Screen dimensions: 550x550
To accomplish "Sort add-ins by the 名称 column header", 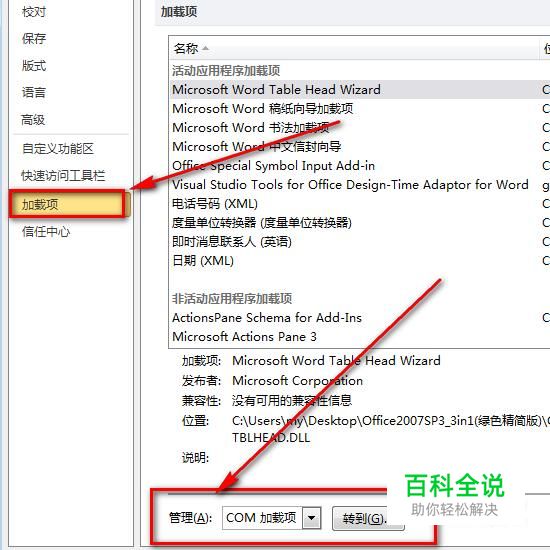I will point(354,48).
